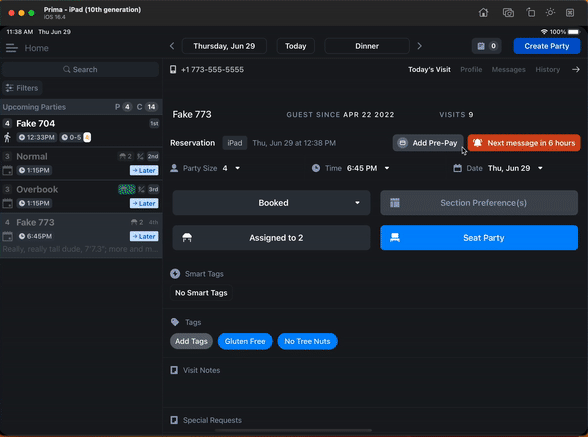Switch to the Profile tab
The image size is (588, 437).
click(471, 69)
